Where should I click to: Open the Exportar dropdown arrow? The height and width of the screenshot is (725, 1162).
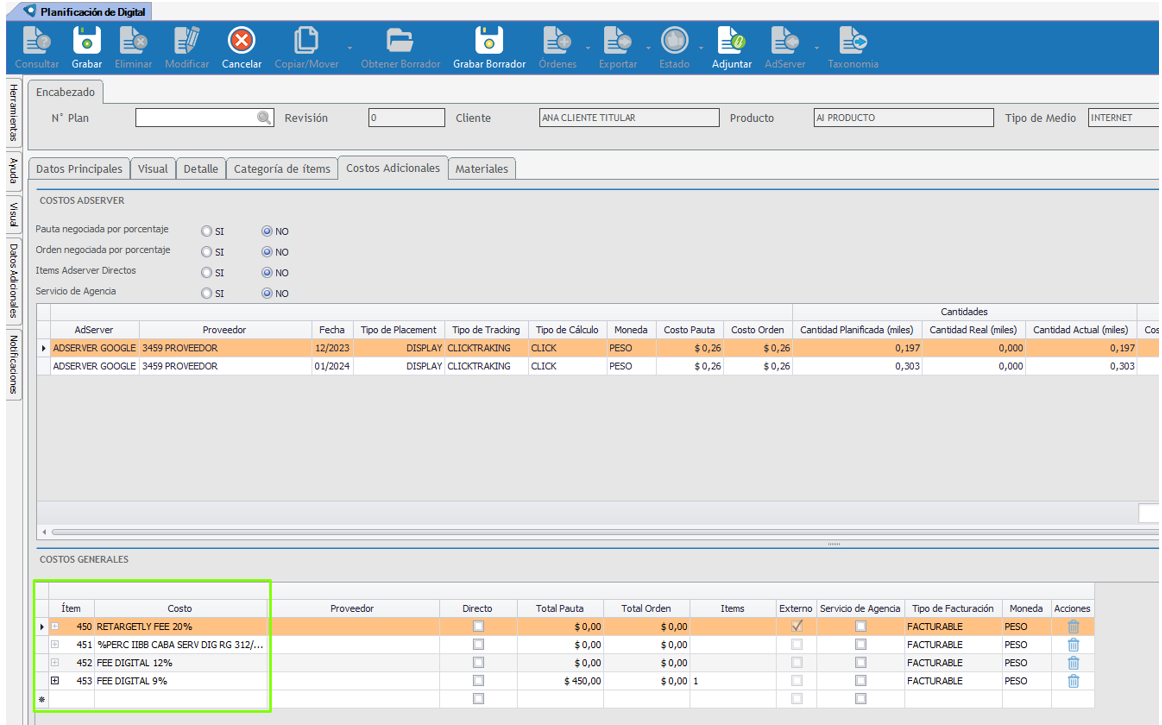click(x=648, y=48)
